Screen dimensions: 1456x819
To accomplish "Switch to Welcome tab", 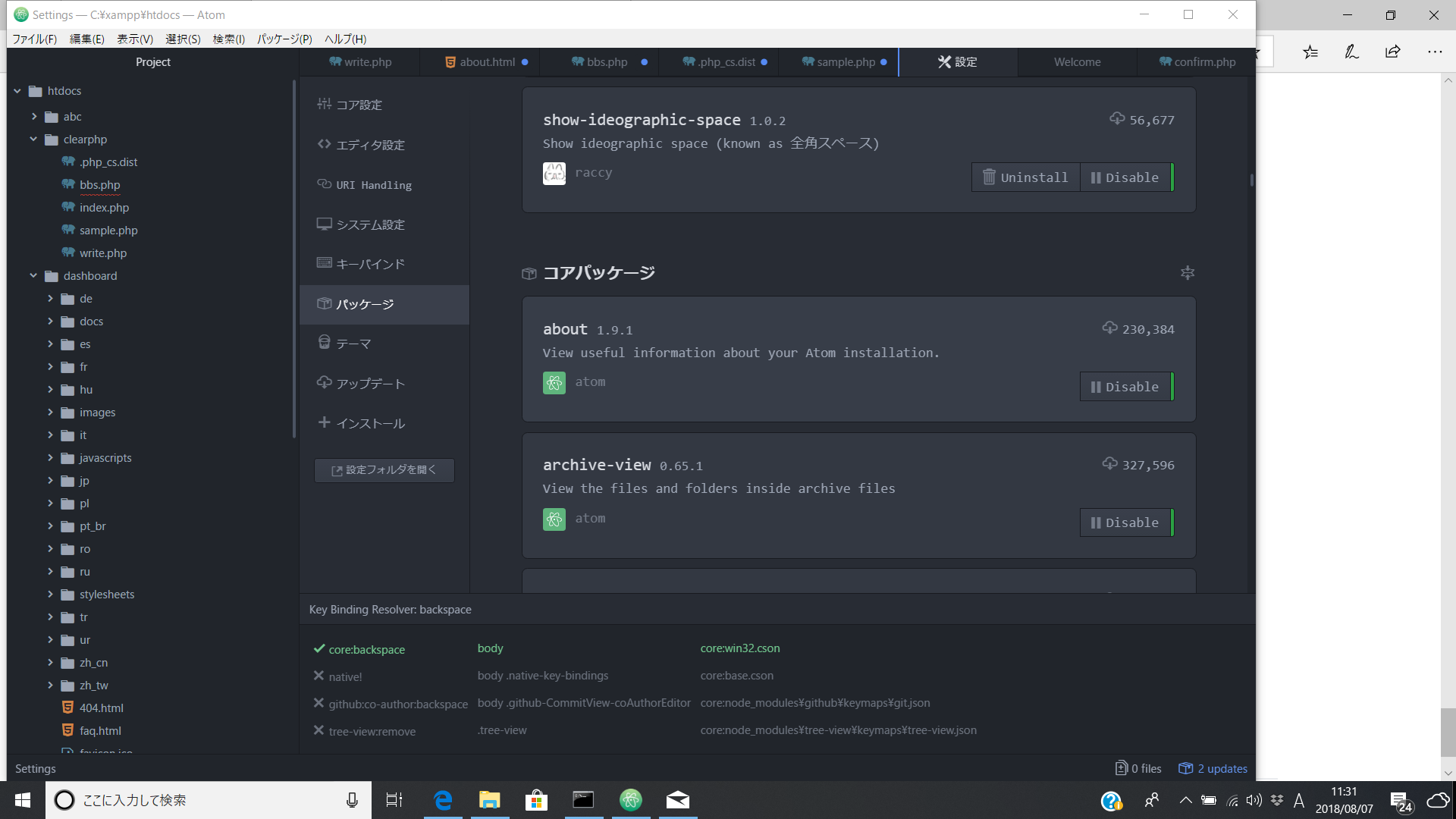I will (x=1077, y=62).
